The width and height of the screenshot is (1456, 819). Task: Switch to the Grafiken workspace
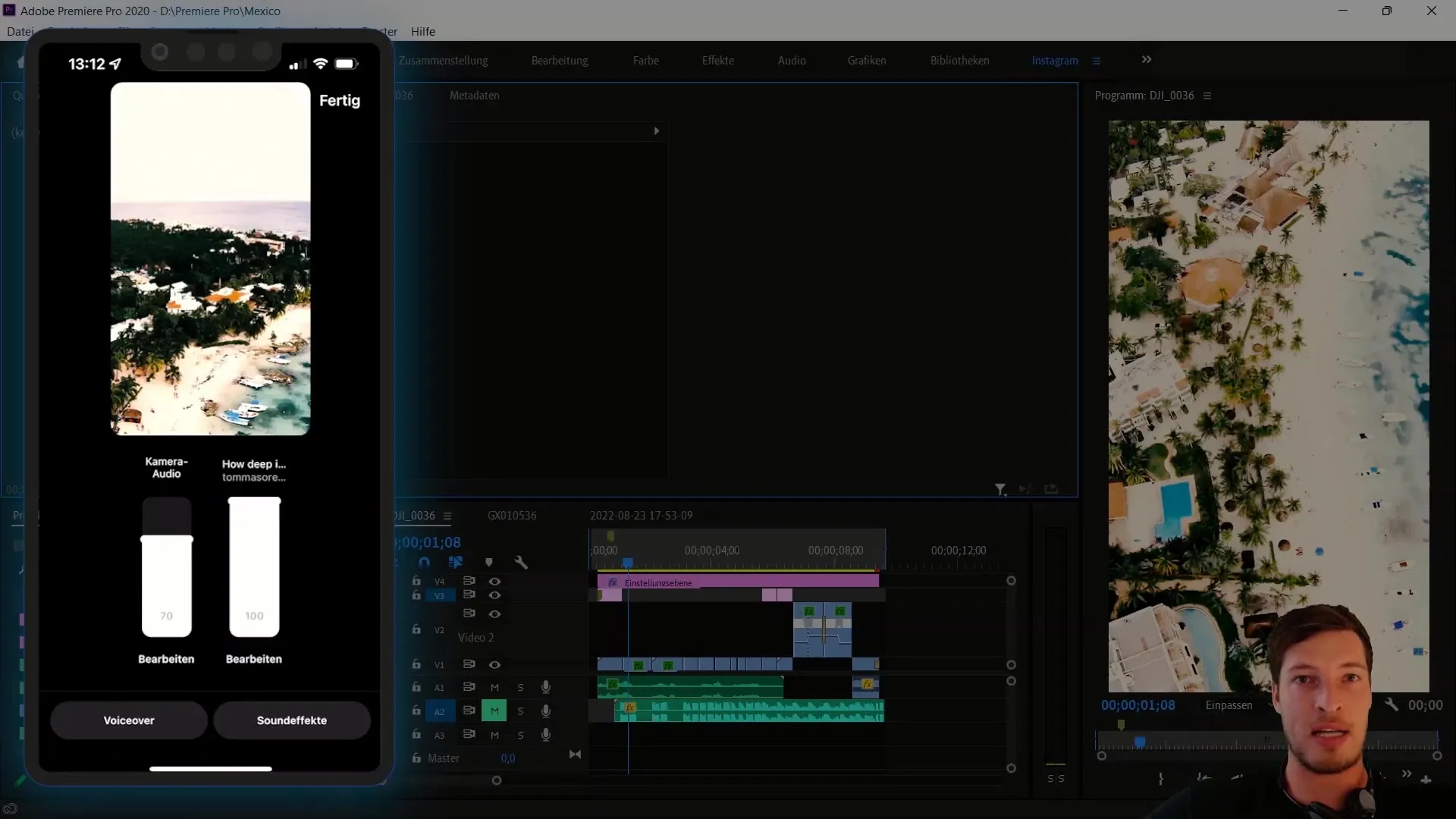pos(867,61)
